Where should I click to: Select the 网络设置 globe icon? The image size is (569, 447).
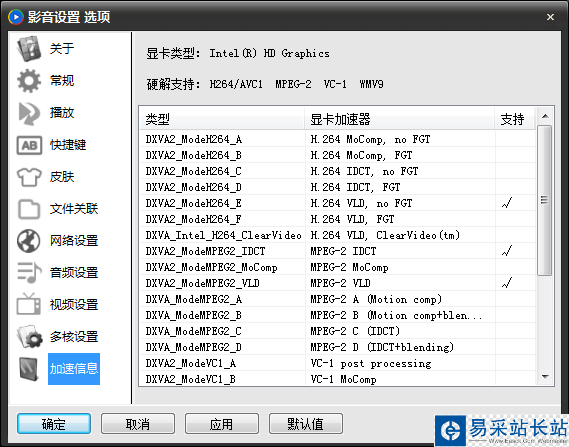coord(29,241)
